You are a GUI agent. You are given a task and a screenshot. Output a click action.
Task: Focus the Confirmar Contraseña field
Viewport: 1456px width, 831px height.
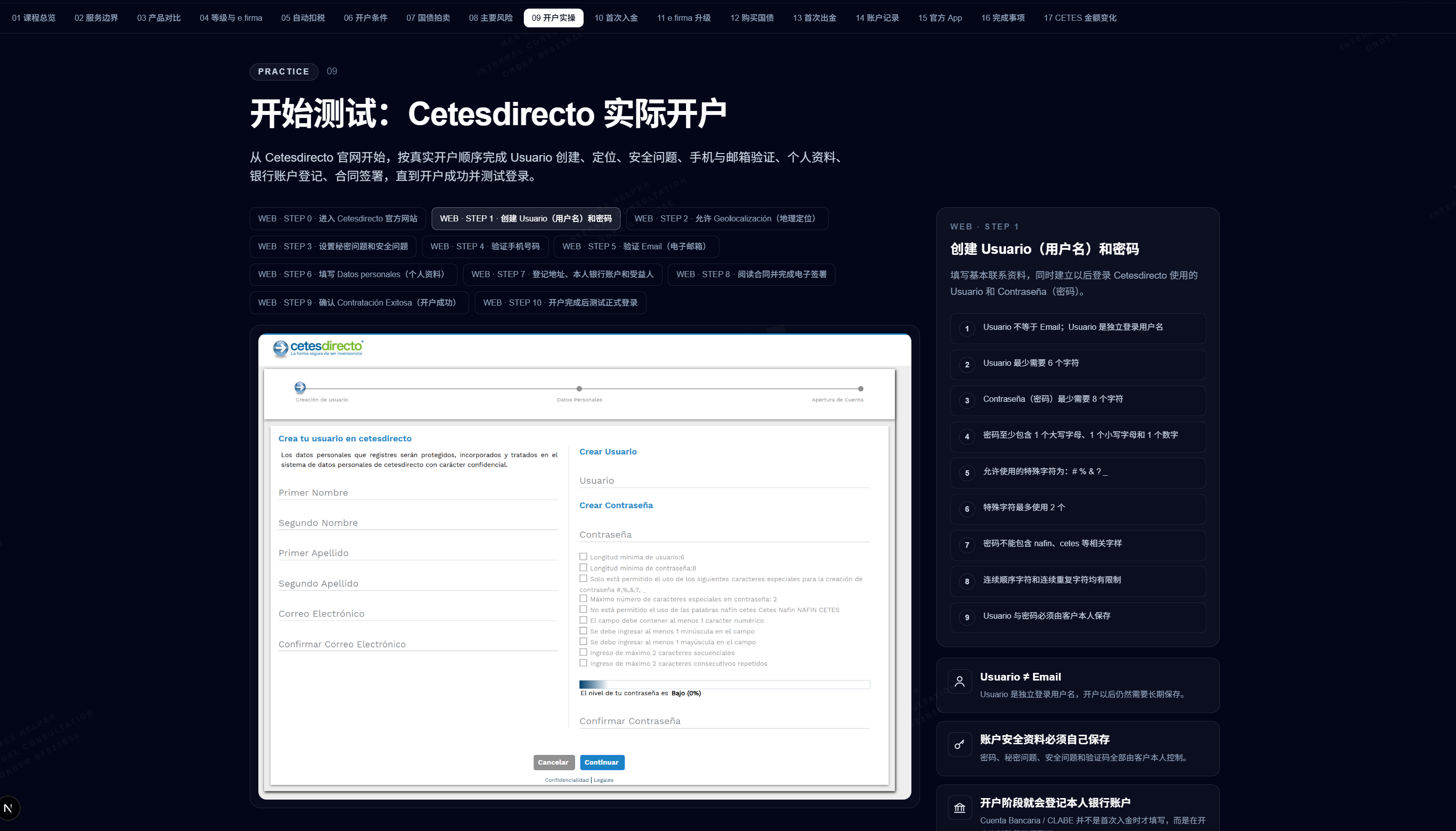724,721
